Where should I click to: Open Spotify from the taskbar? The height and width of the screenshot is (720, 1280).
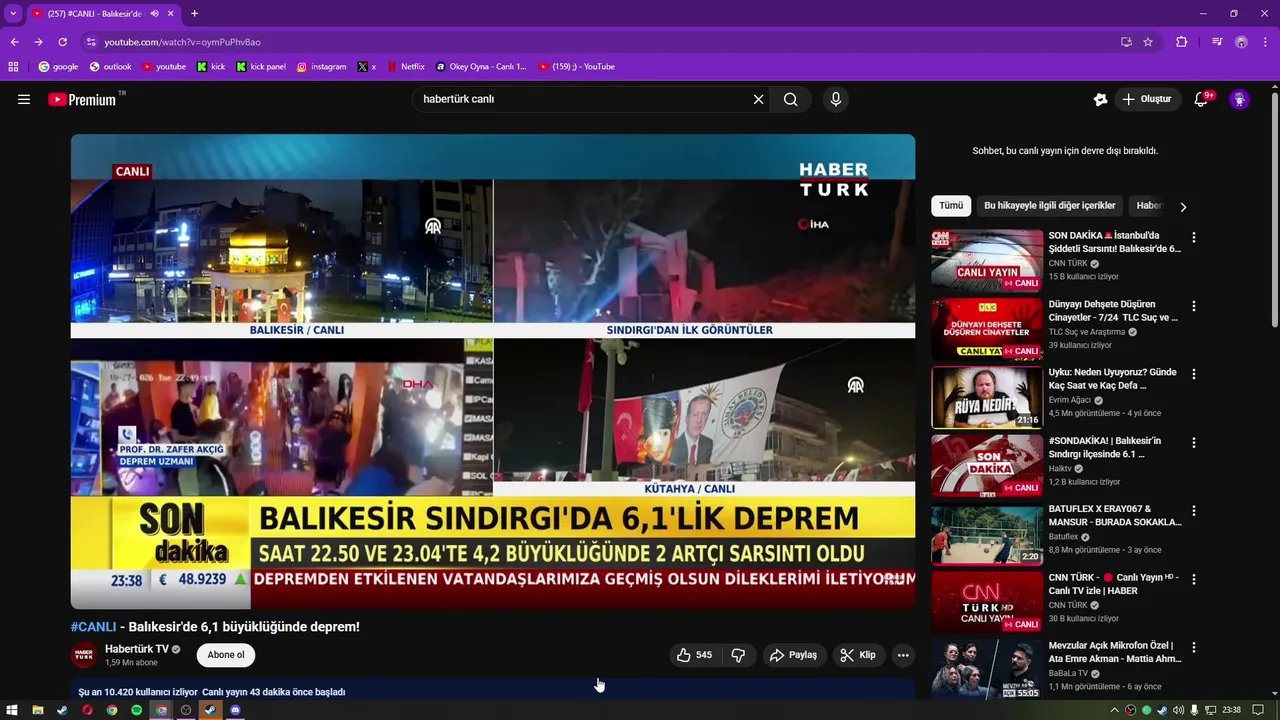(x=136, y=710)
